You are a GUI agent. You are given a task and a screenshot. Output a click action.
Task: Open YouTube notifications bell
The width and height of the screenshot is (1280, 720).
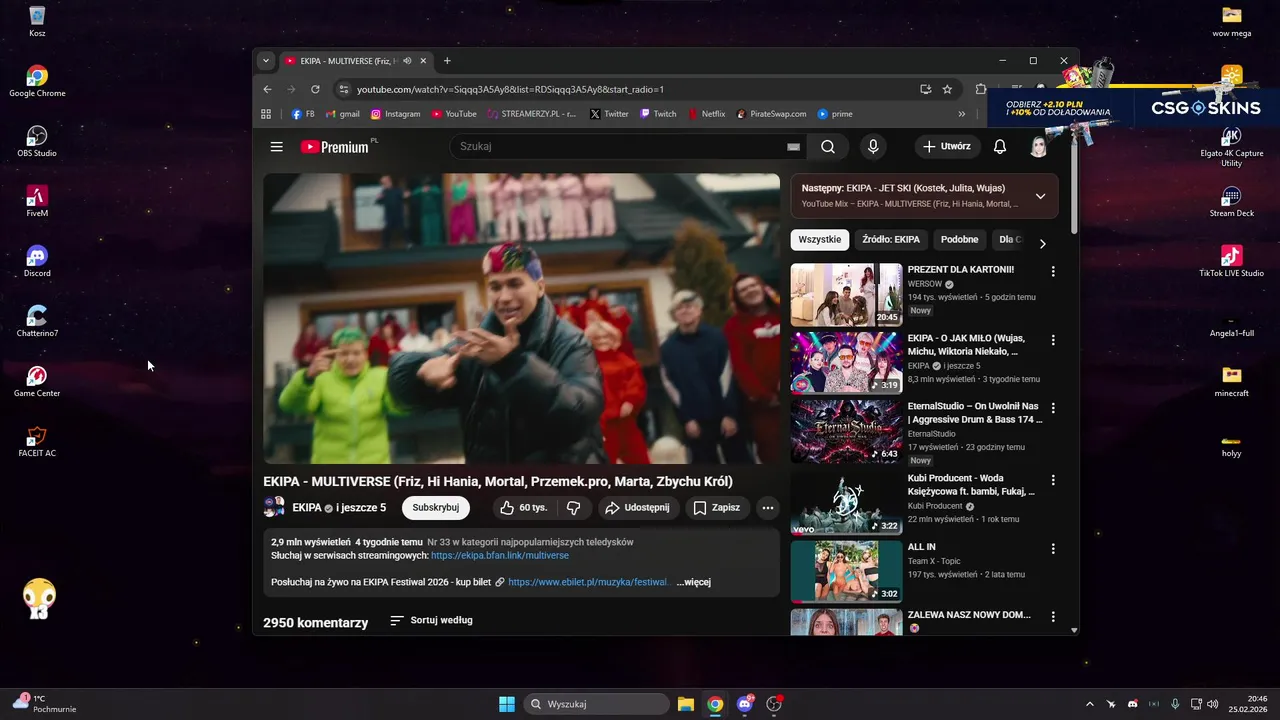pyautogui.click(x=999, y=147)
